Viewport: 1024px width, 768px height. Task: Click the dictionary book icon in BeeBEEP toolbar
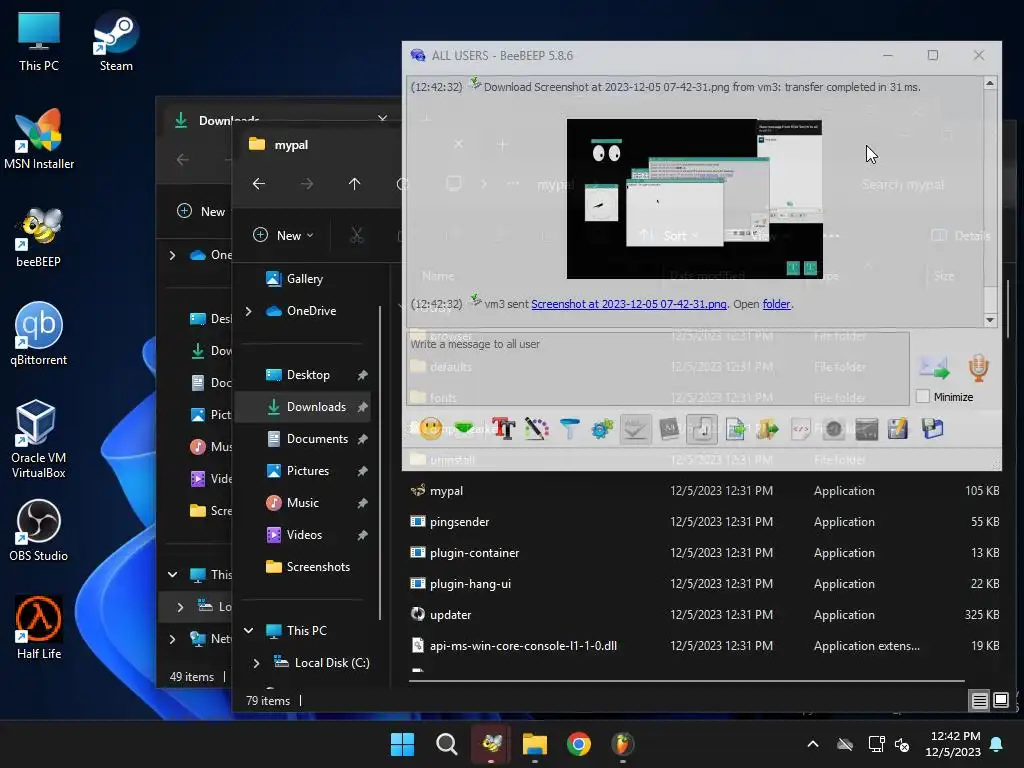[669, 429]
